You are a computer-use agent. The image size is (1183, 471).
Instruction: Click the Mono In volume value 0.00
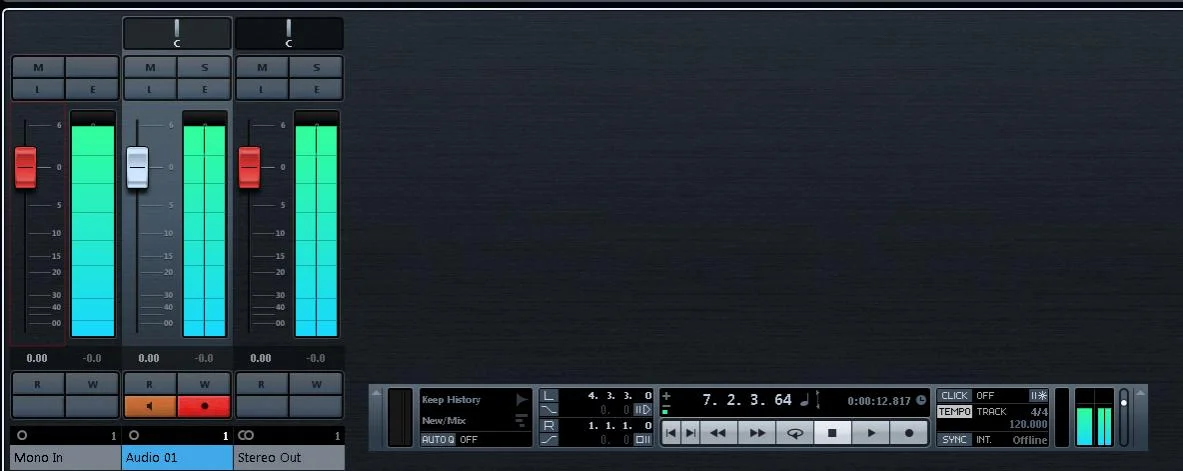[36, 359]
